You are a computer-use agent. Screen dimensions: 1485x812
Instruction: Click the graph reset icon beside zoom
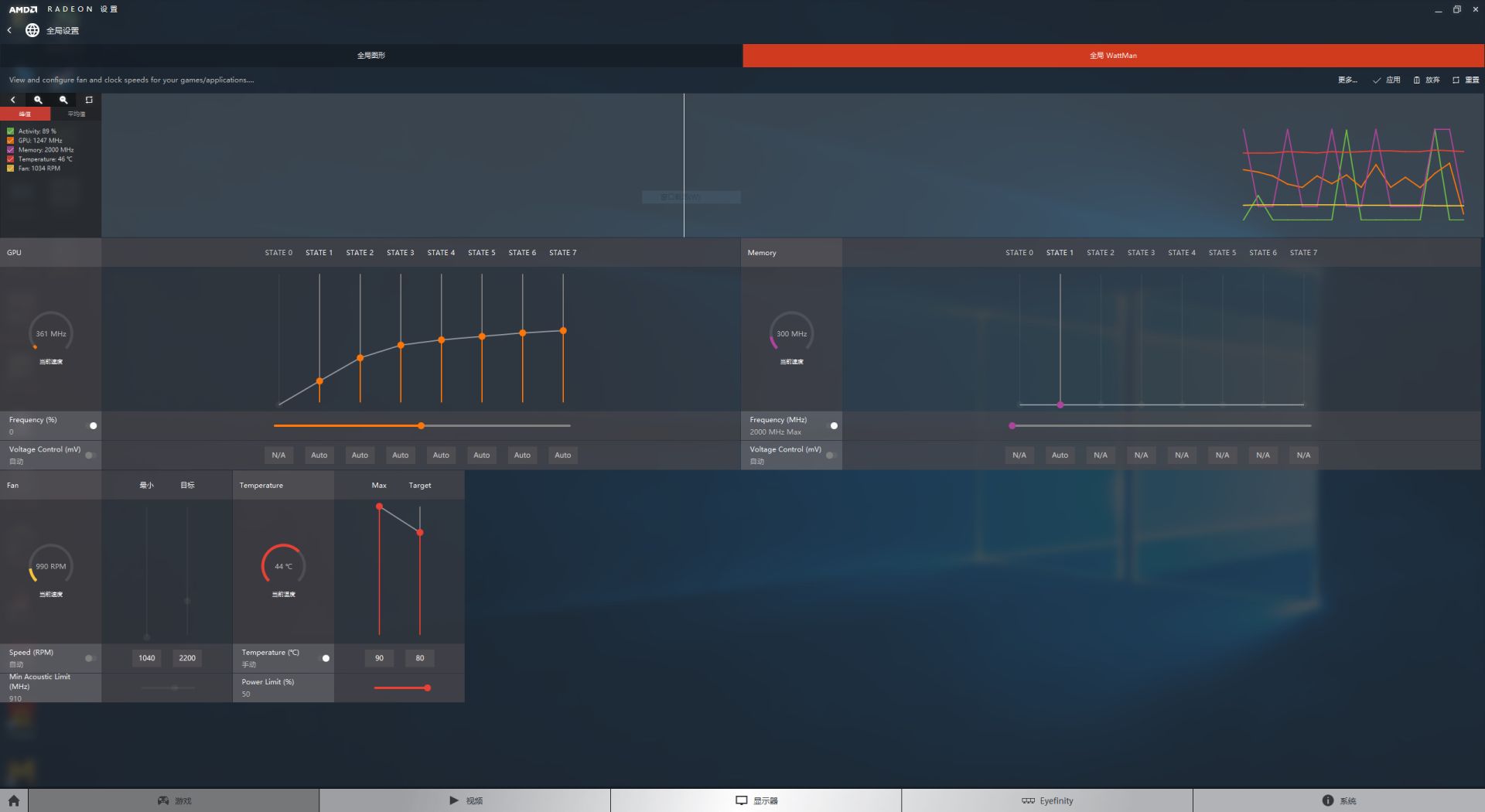(89, 100)
